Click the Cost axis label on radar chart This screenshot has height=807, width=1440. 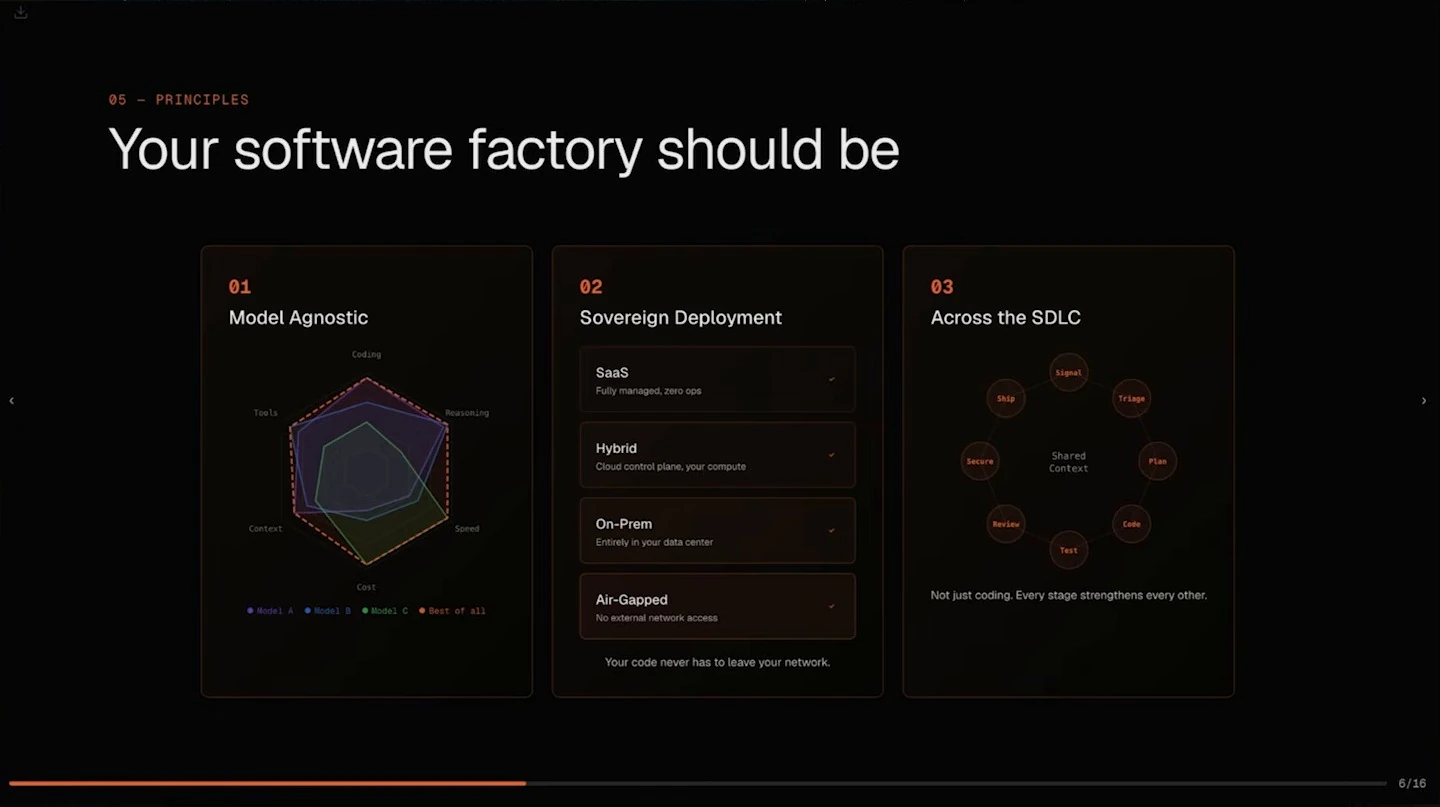[x=366, y=587]
